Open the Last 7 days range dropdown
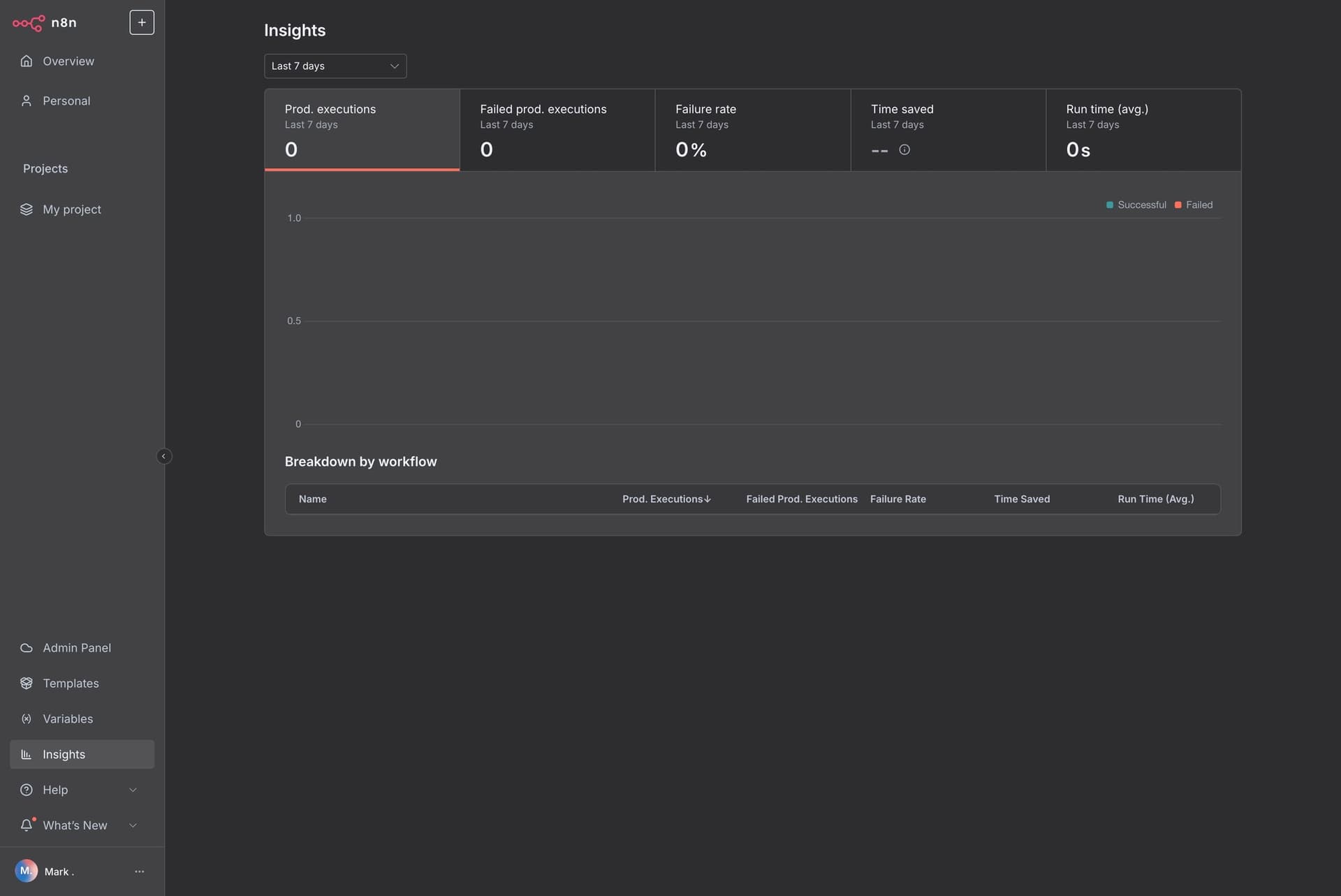 pyautogui.click(x=335, y=66)
